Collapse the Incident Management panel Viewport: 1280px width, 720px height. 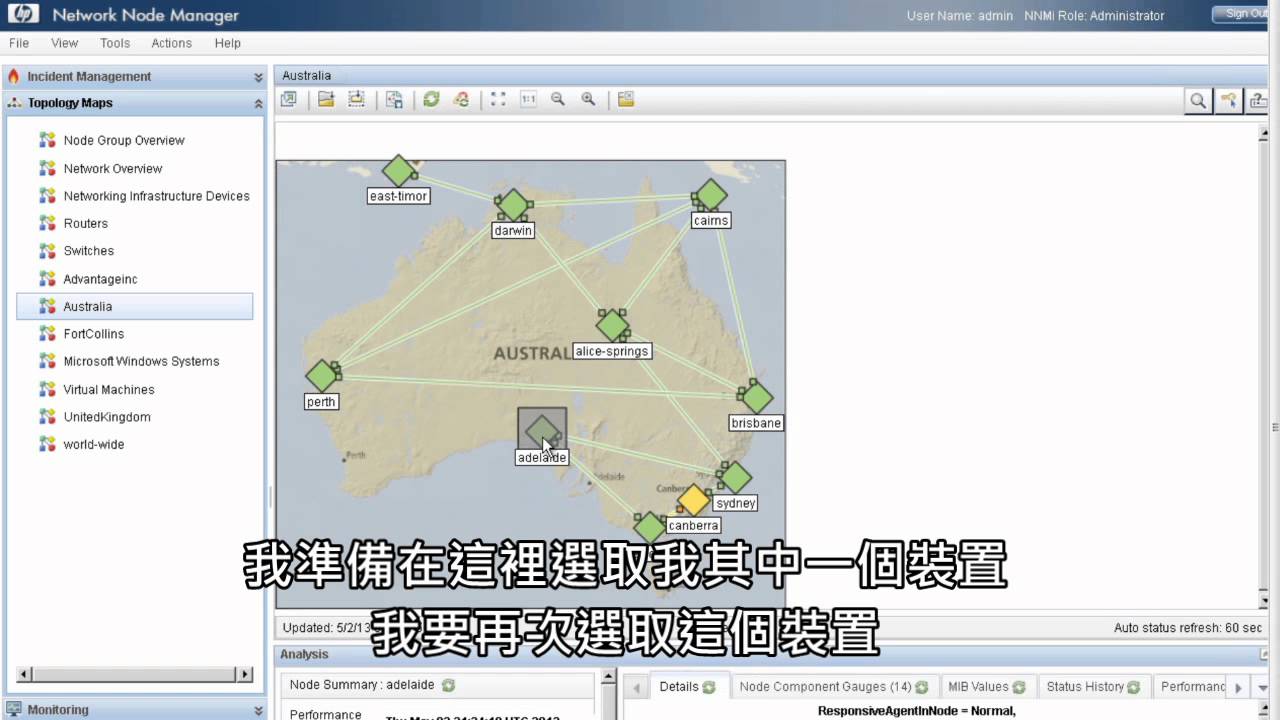(258, 77)
